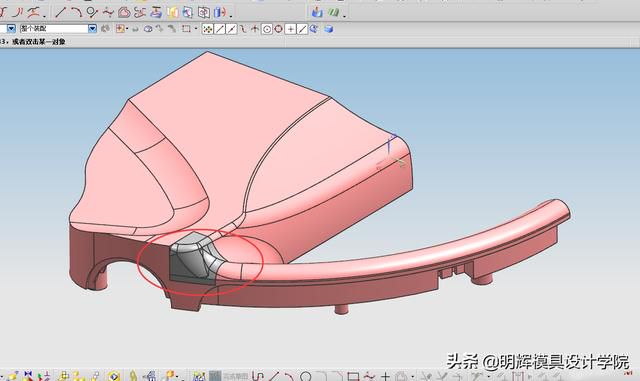Viewport: 640px width, 381px height.
Task: Open the 整个装配 selection scope dropdown
Action: coord(93,28)
